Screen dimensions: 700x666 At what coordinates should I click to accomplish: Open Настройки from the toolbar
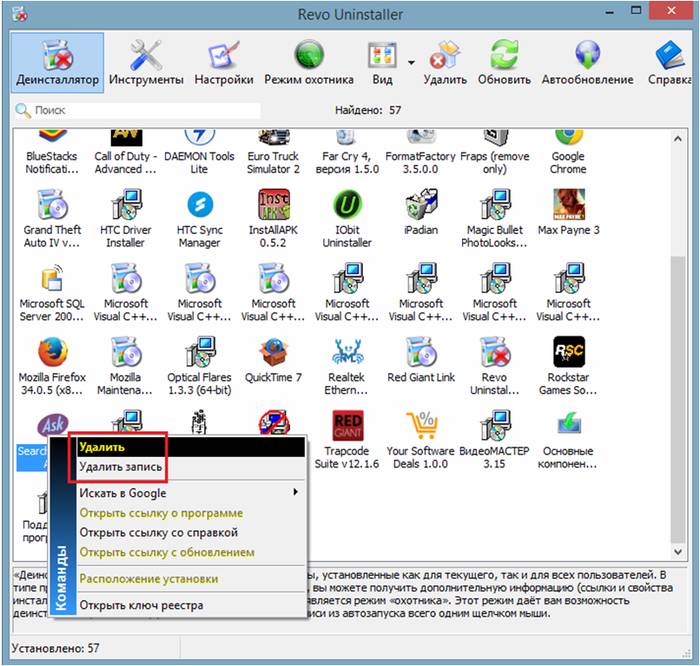(223, 61)
